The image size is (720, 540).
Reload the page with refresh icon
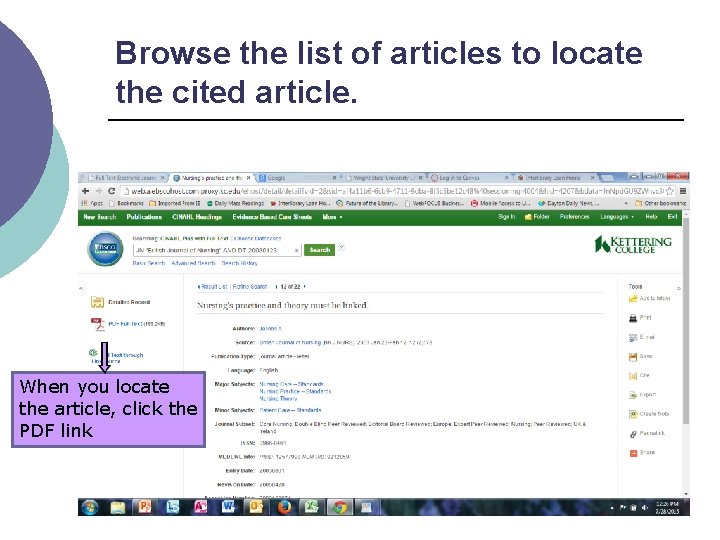pos(112,191)
